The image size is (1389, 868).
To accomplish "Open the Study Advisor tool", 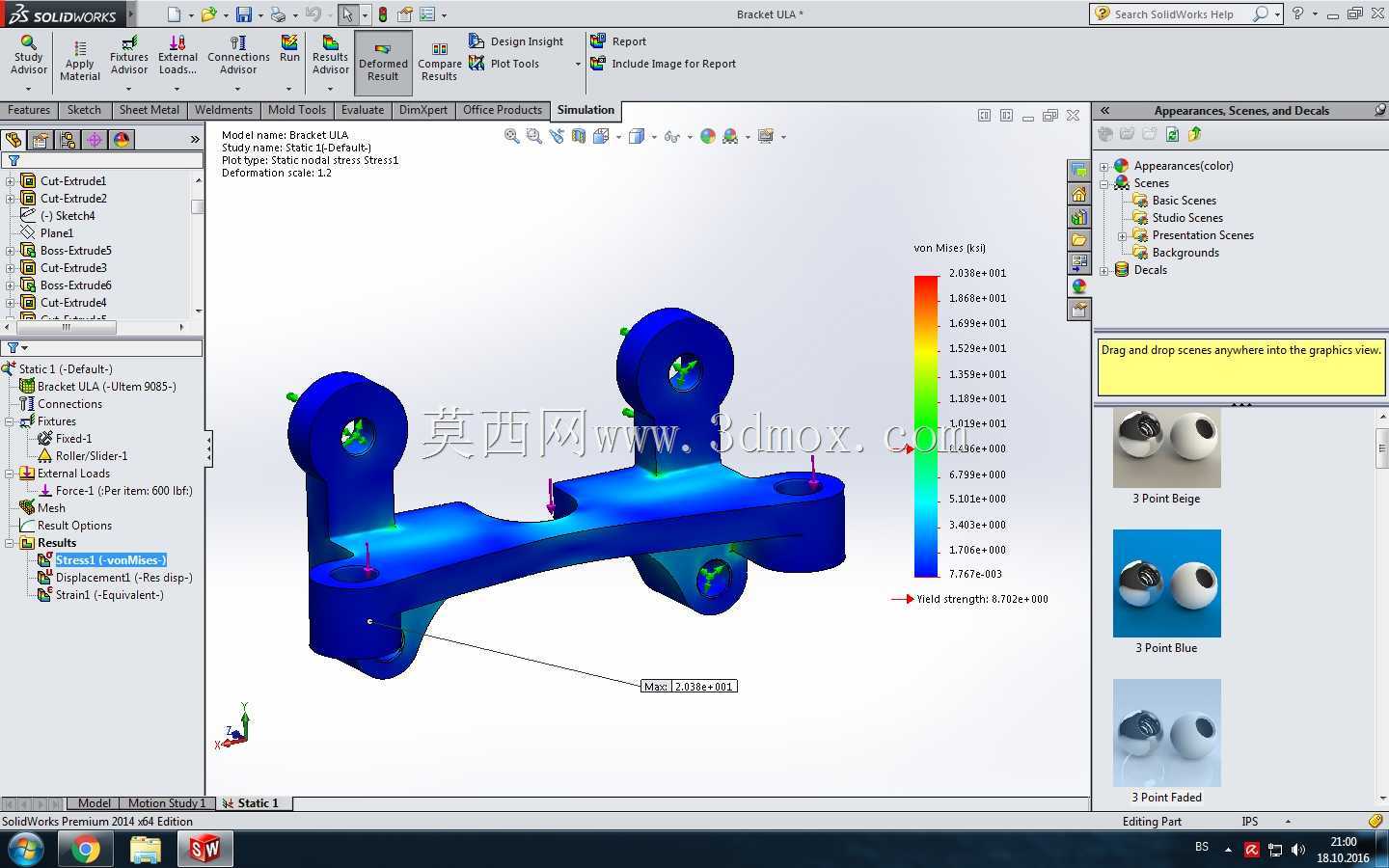I will (28, 55).
